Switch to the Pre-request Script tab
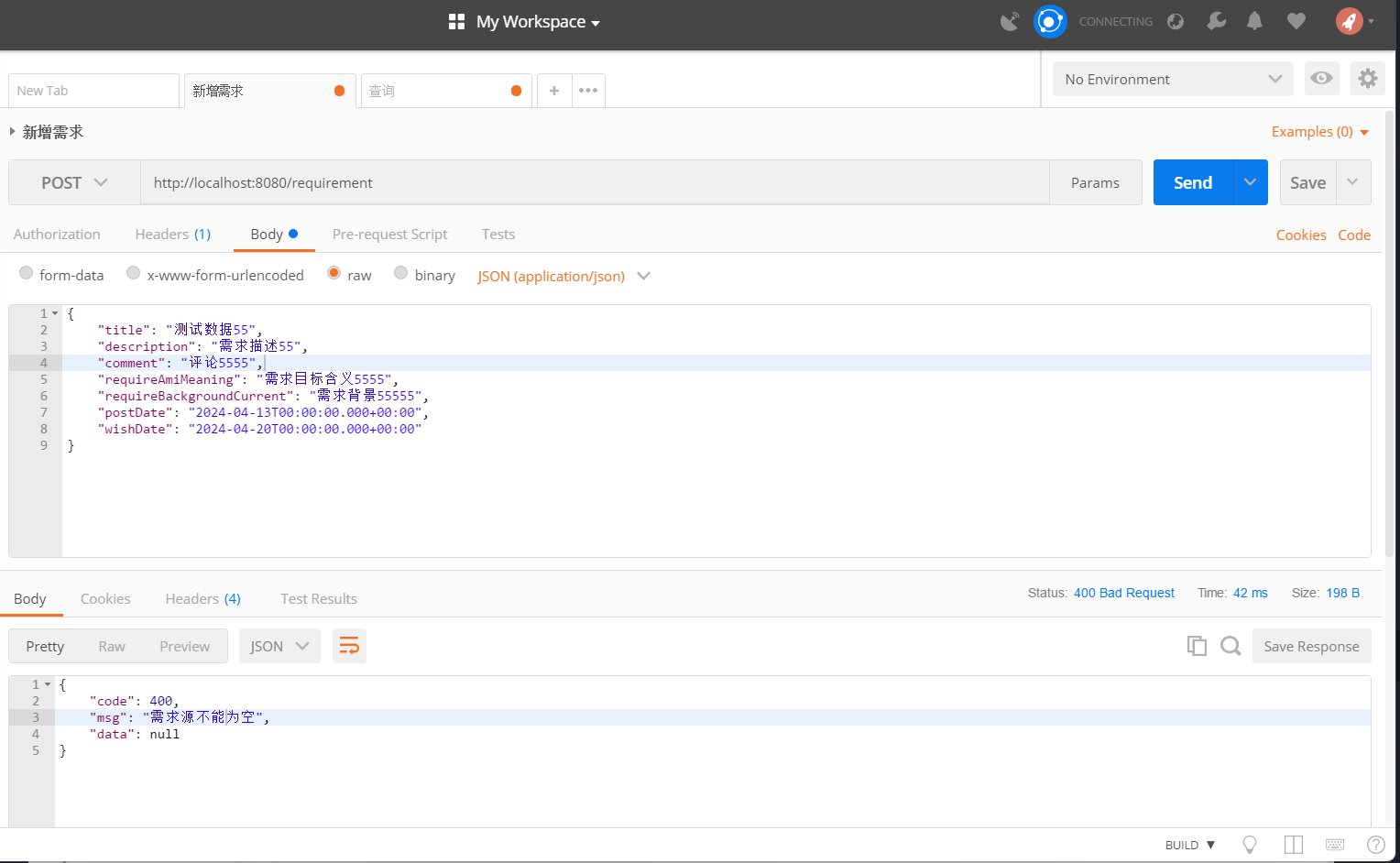The image size is (1400, 863). click(389, 235)
